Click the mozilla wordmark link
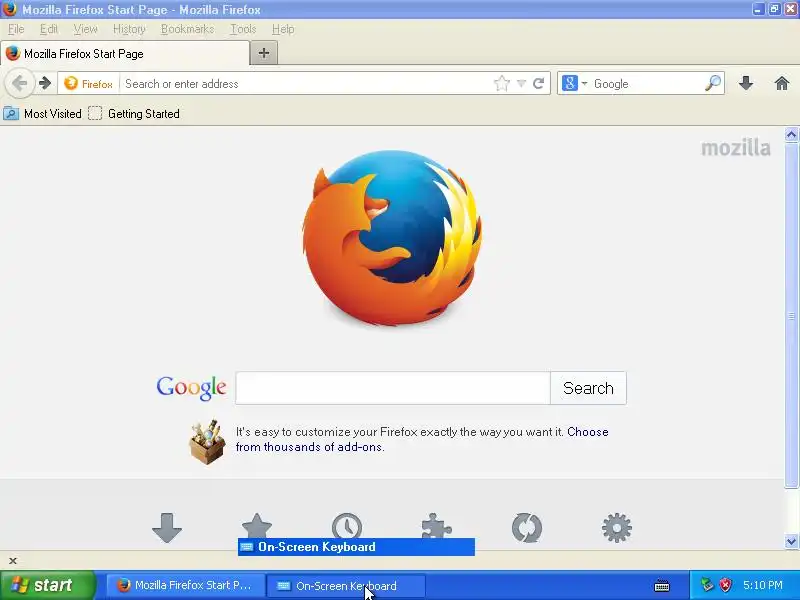 [x=736, y=148]
